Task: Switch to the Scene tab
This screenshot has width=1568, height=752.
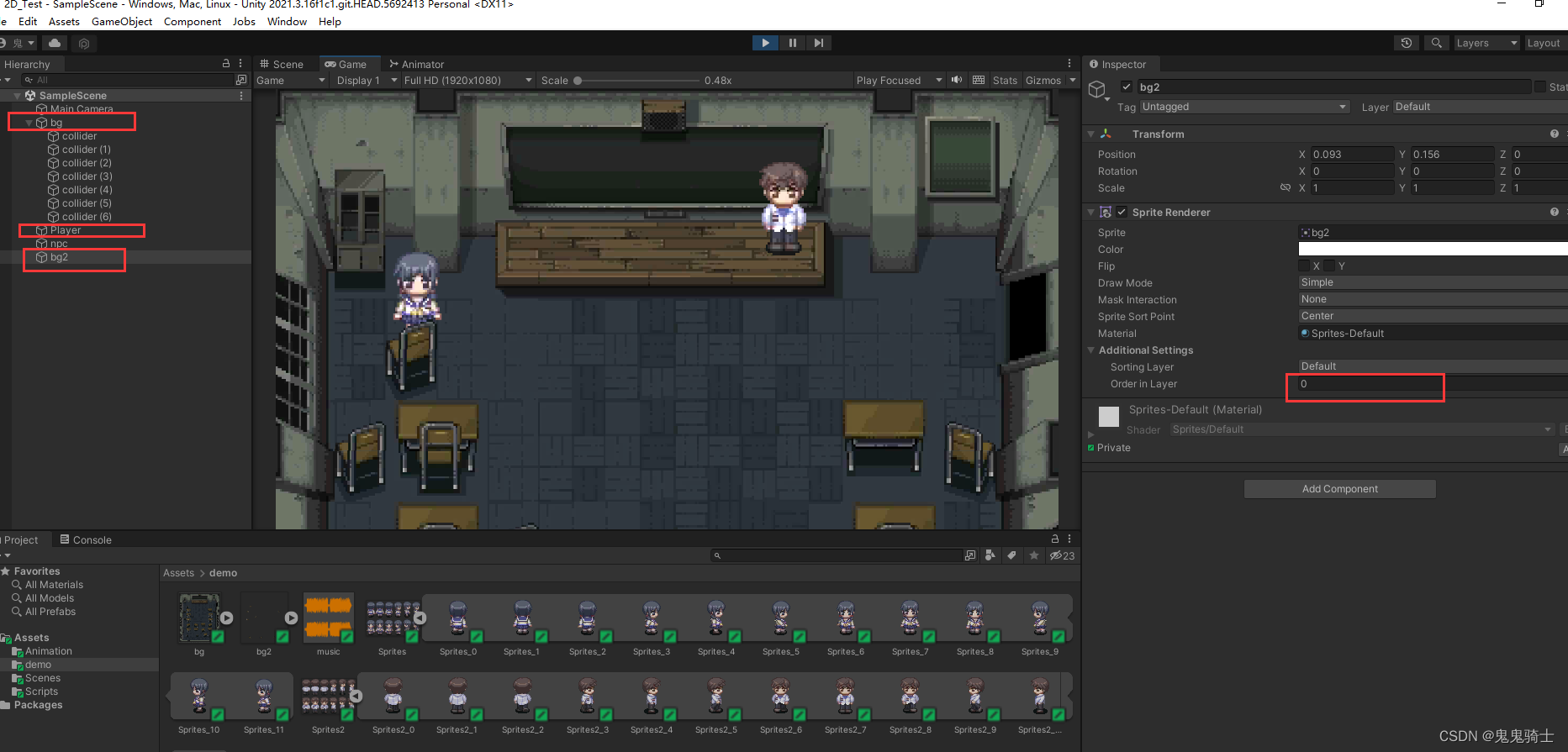Action: coord(282,64)
